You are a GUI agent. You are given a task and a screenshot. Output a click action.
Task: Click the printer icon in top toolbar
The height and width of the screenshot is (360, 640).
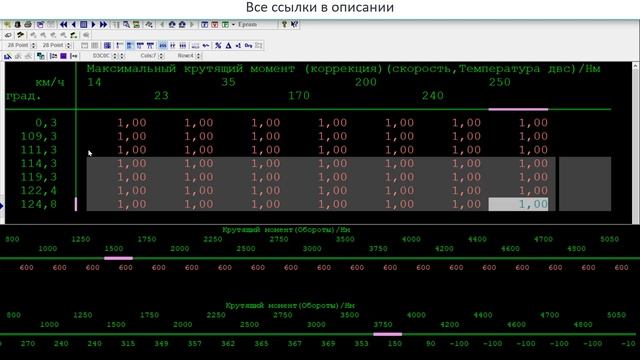coord(28,24)
